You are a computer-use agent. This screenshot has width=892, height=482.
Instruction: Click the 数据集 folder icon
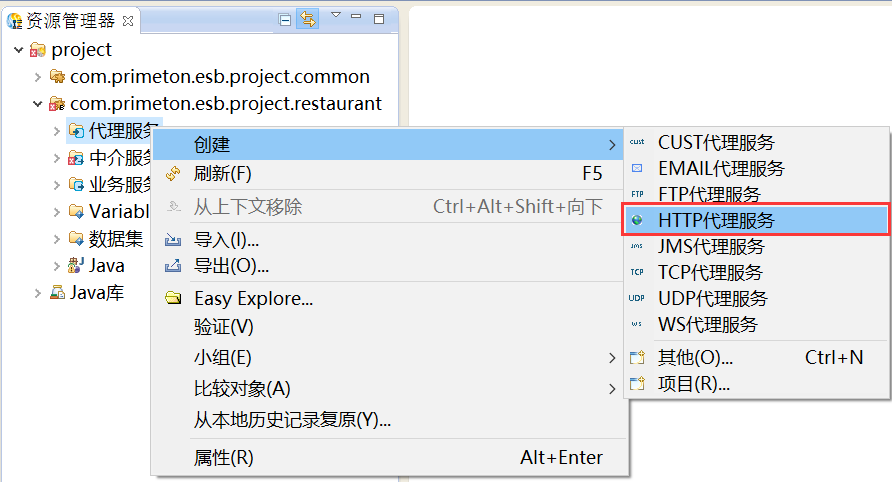[x=76, y=238]
